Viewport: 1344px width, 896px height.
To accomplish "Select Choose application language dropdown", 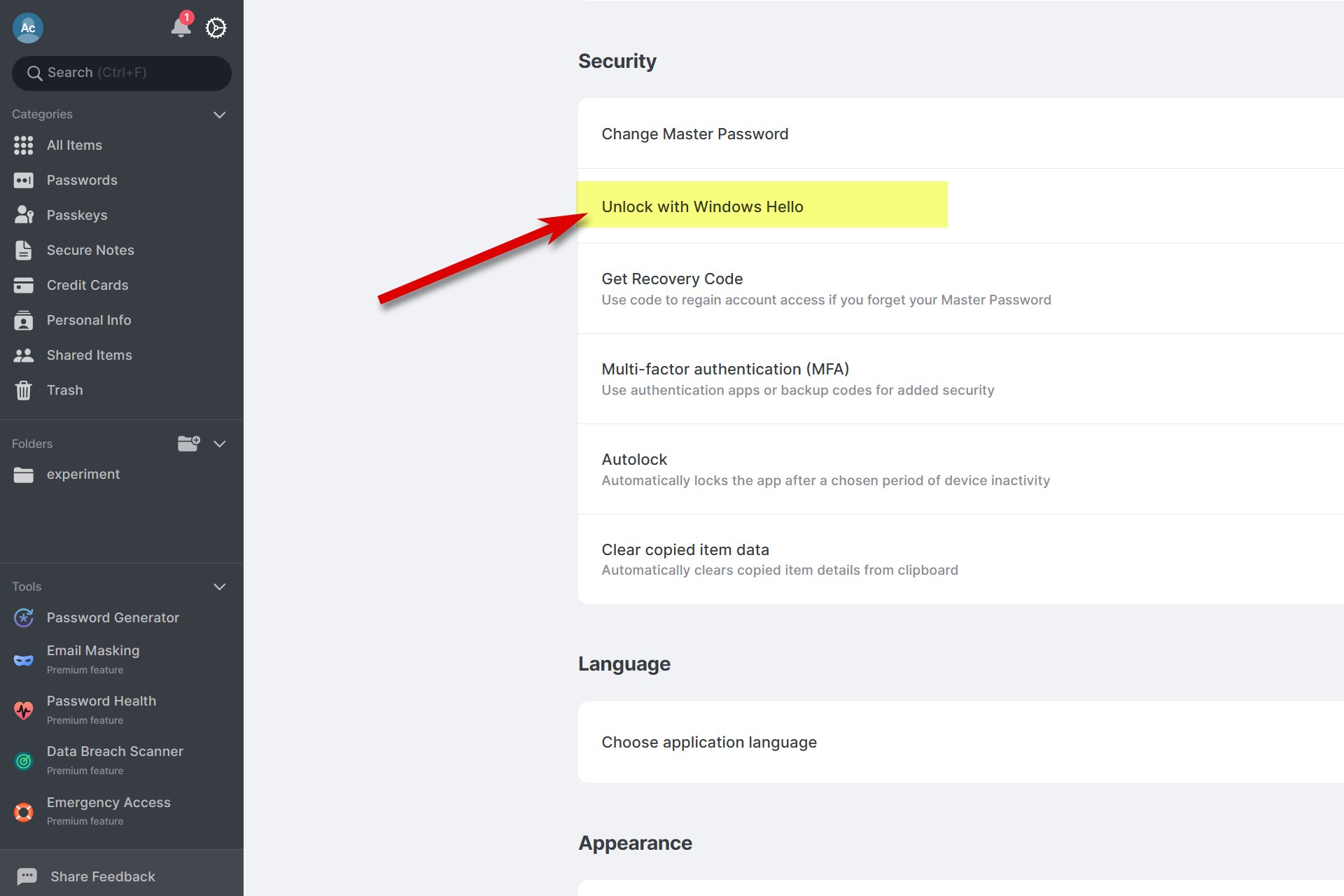I will [x=709, y=741].
